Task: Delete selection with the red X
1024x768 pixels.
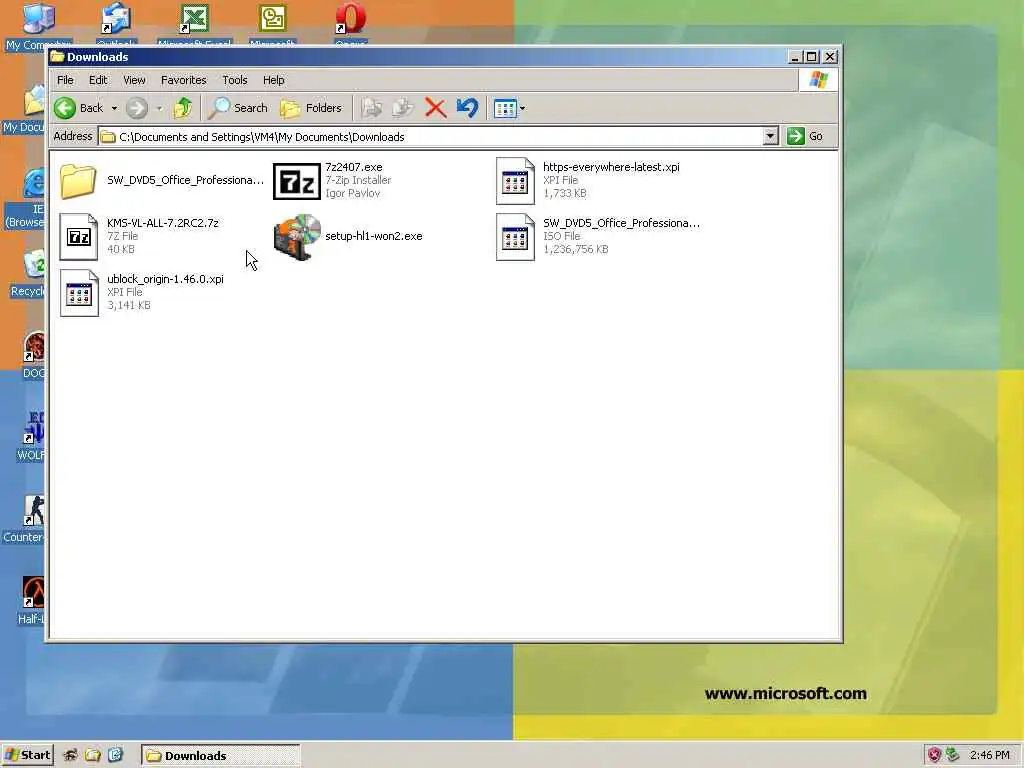Action: [436, 108]
